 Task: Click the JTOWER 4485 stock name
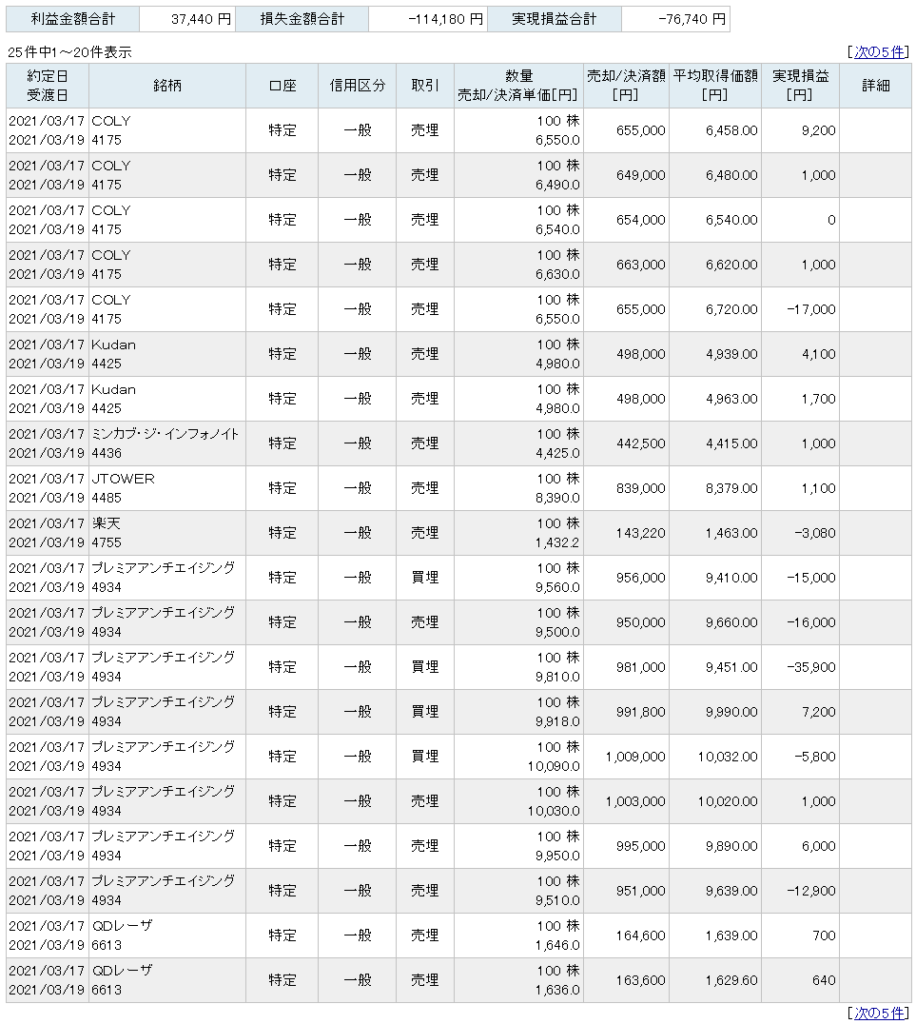123,488
